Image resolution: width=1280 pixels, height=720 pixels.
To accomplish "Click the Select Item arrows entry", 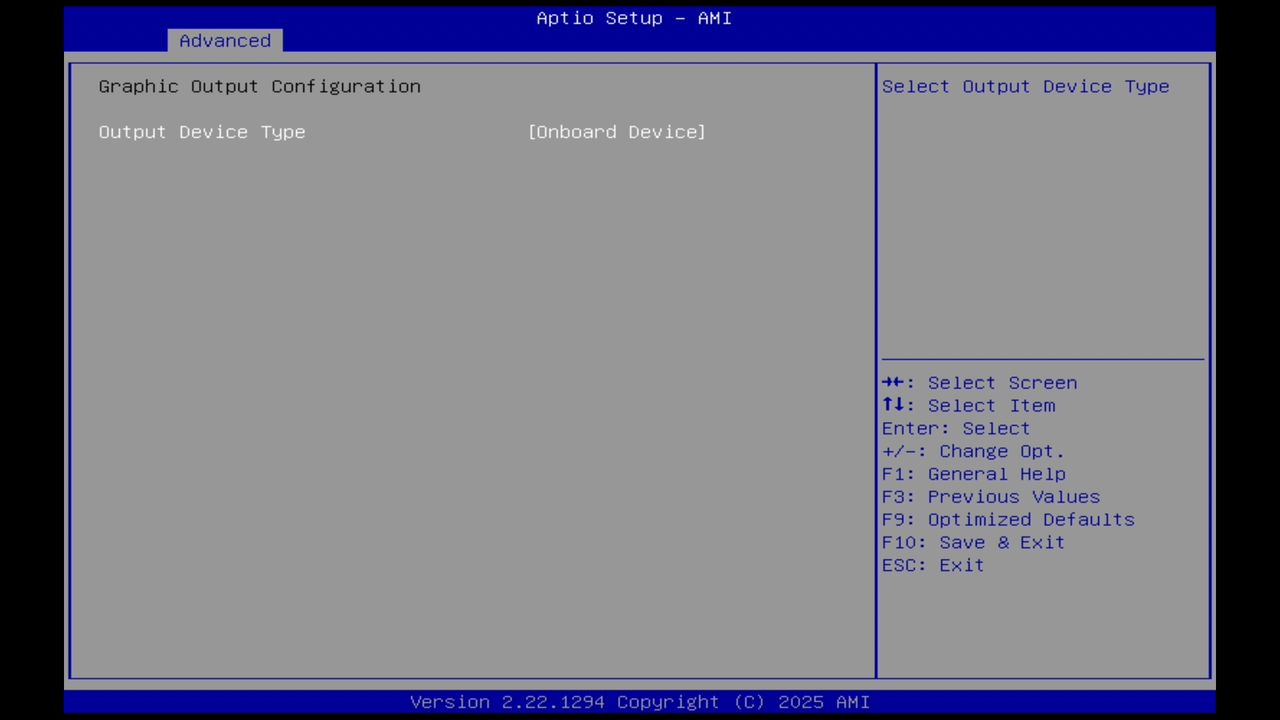I will click(968, 405).
